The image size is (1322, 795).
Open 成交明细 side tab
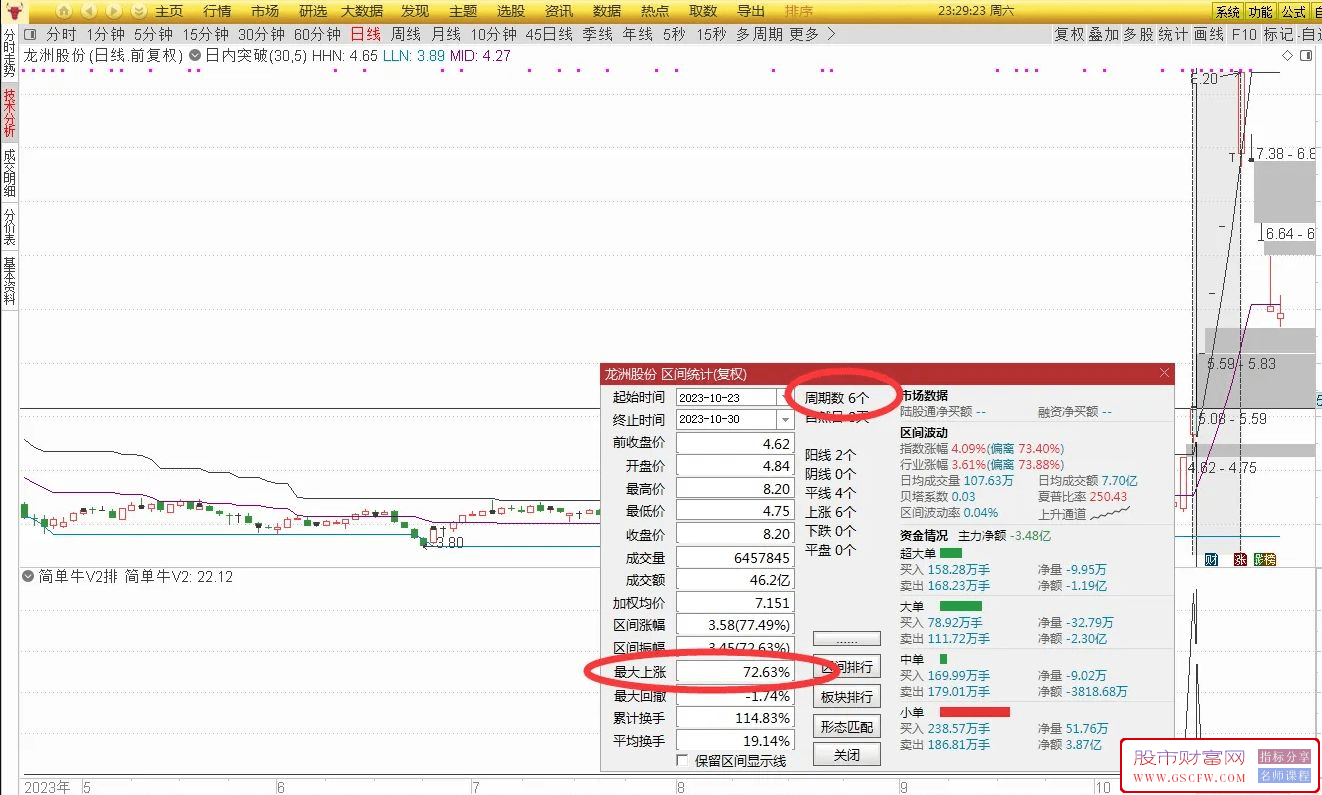[9, 172]
